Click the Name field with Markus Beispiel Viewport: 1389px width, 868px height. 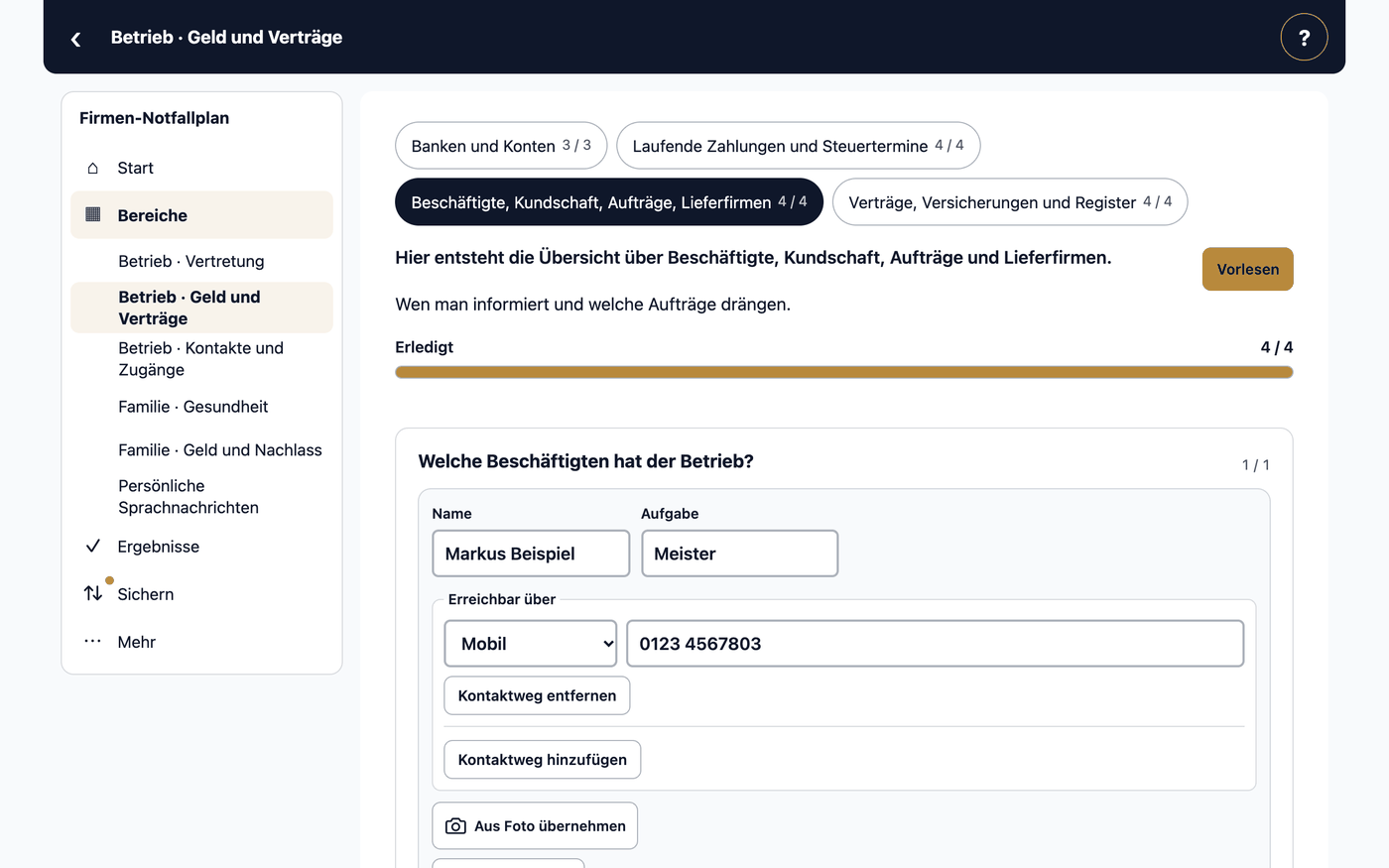[x=531, y=554]
